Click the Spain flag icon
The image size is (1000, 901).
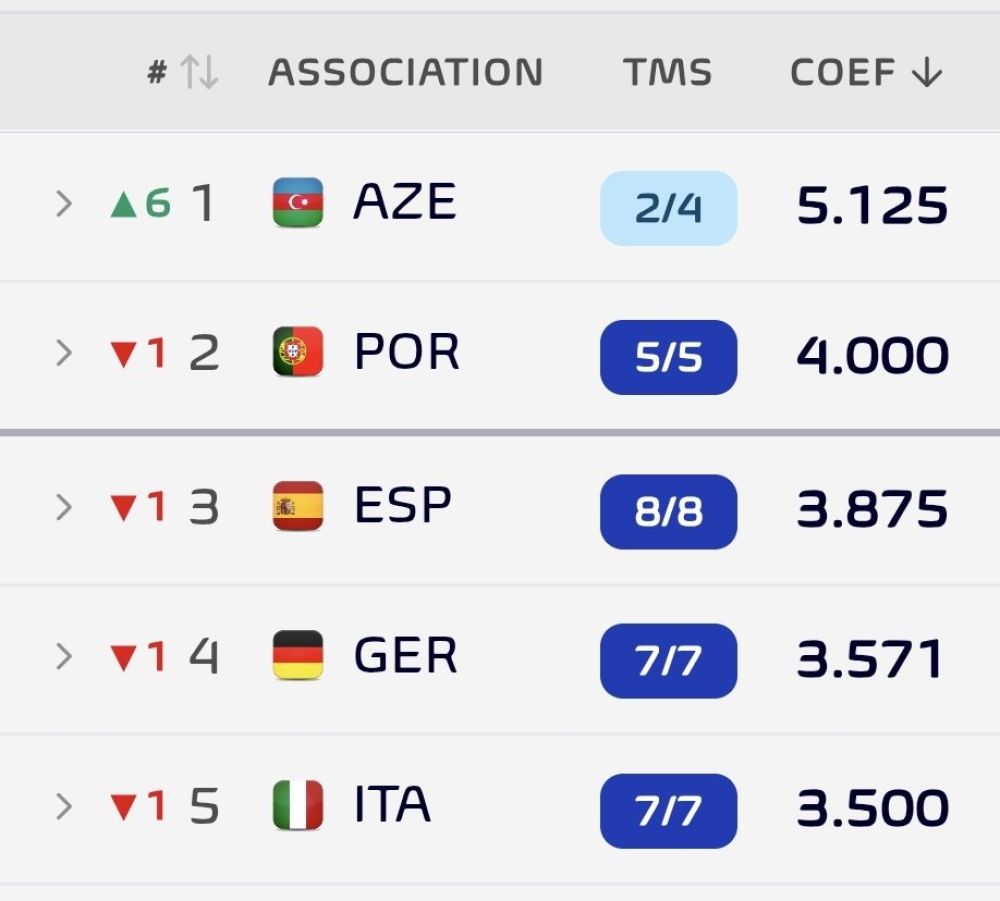coord(298,506)
